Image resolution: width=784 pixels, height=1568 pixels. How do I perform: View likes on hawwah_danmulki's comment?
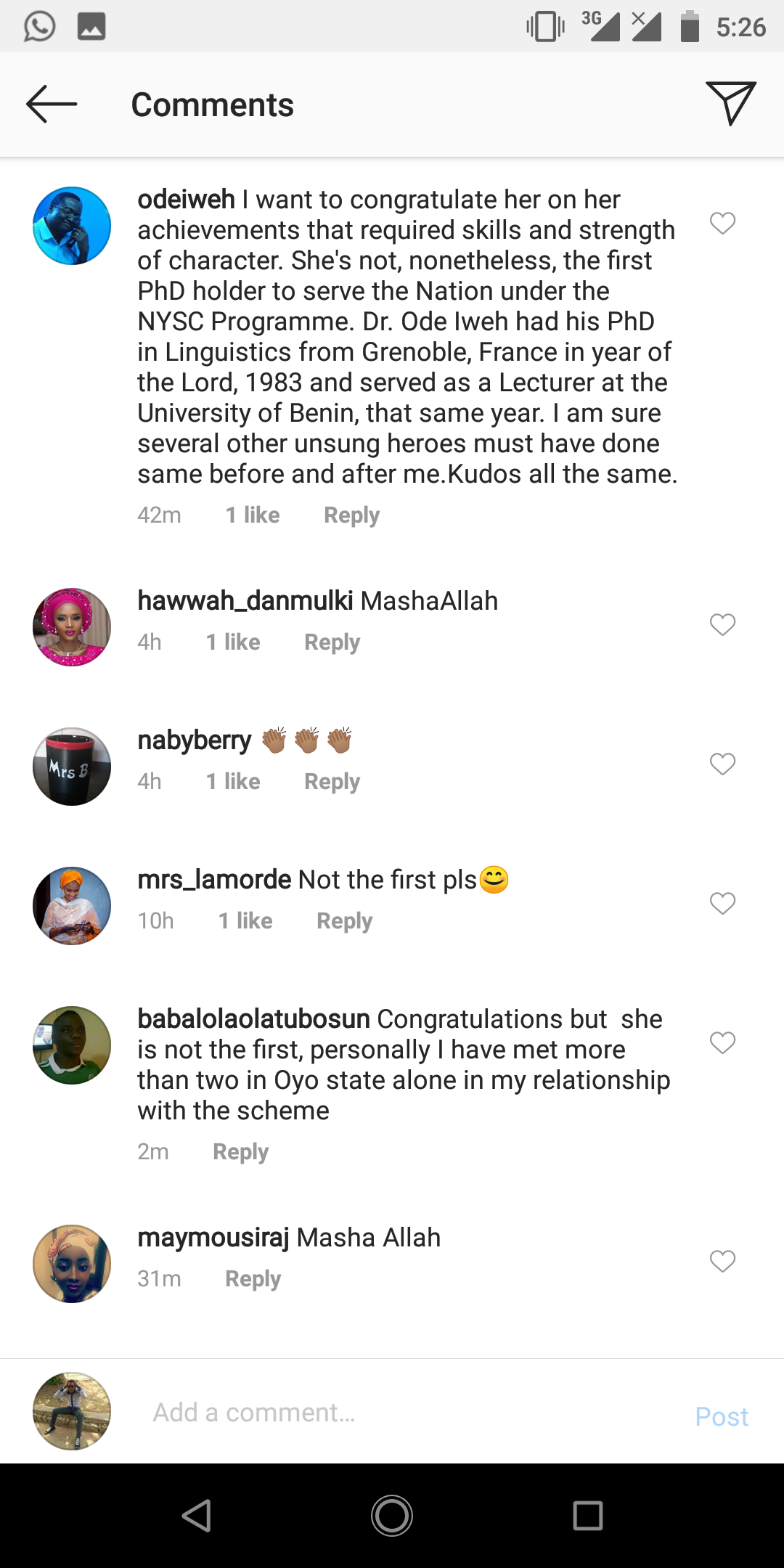coord(233,642)
